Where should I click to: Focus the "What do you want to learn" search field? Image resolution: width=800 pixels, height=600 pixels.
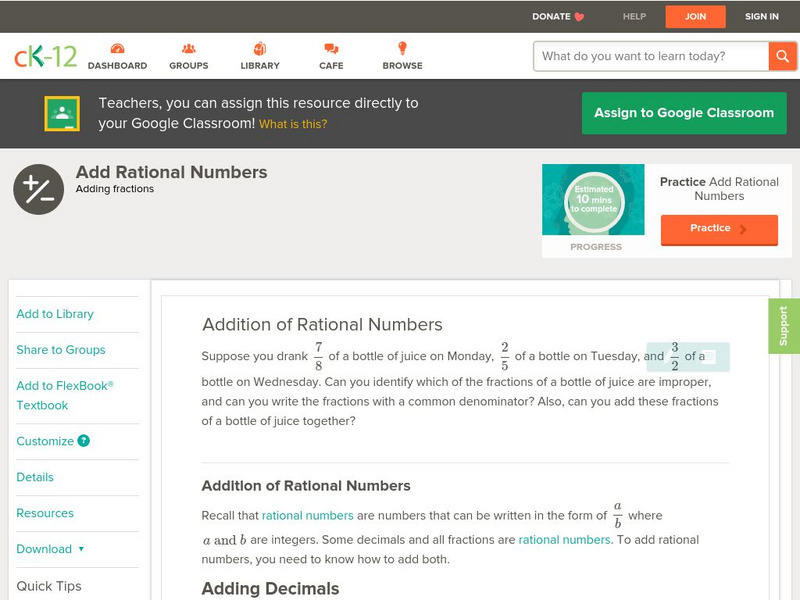[x=650, y=56]
